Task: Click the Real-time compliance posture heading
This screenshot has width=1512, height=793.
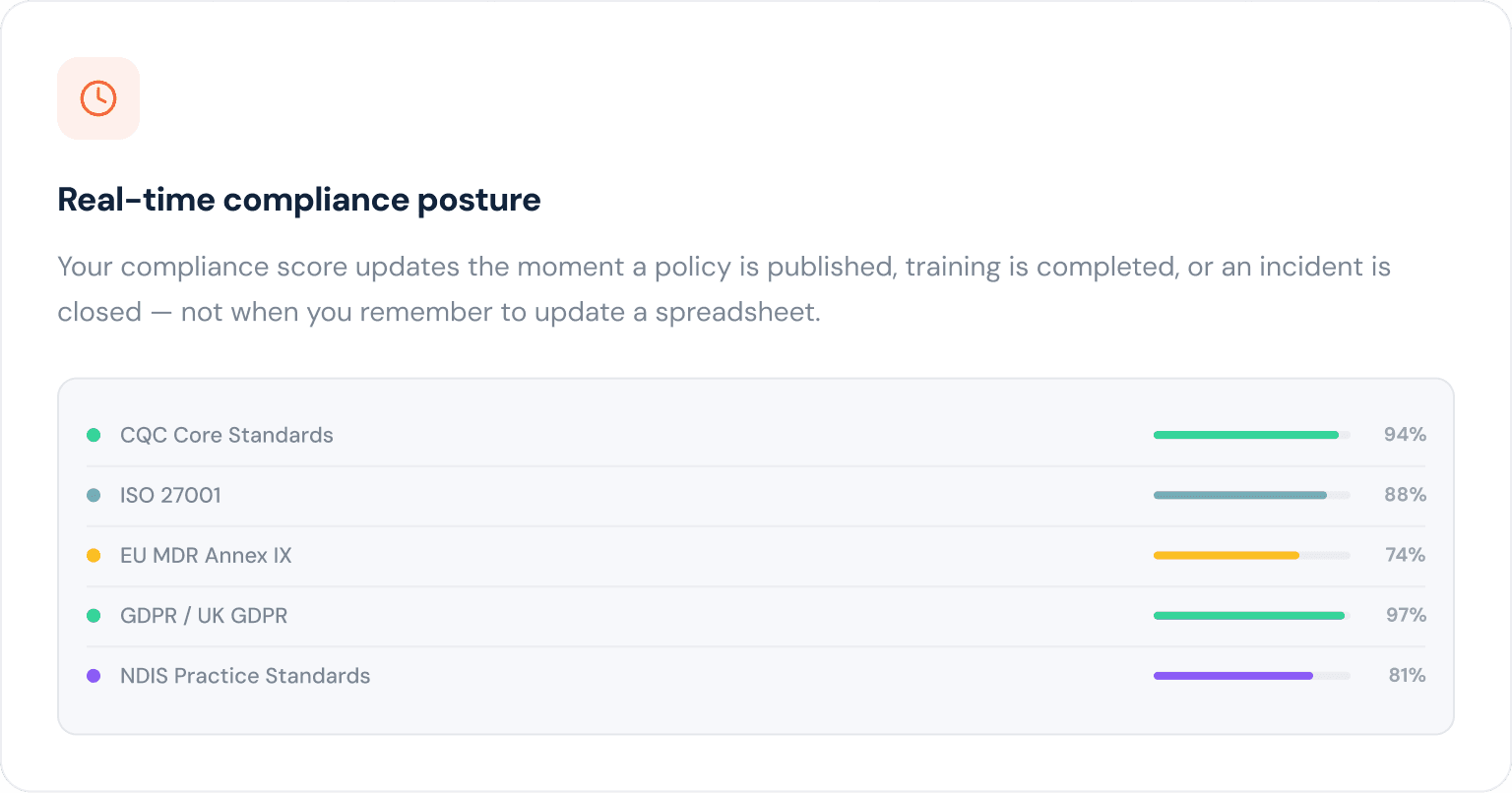Action: coord(299,200)
